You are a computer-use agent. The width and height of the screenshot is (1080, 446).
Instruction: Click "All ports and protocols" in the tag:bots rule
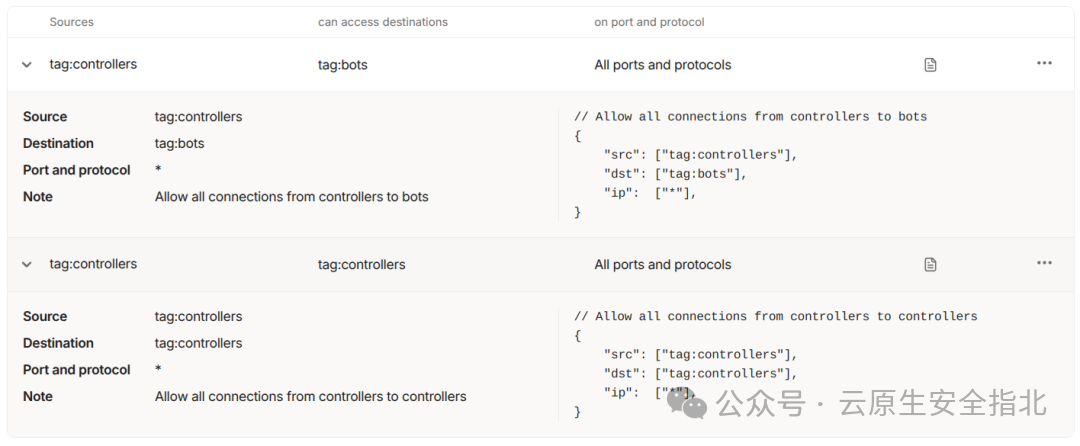coord(663,65)
